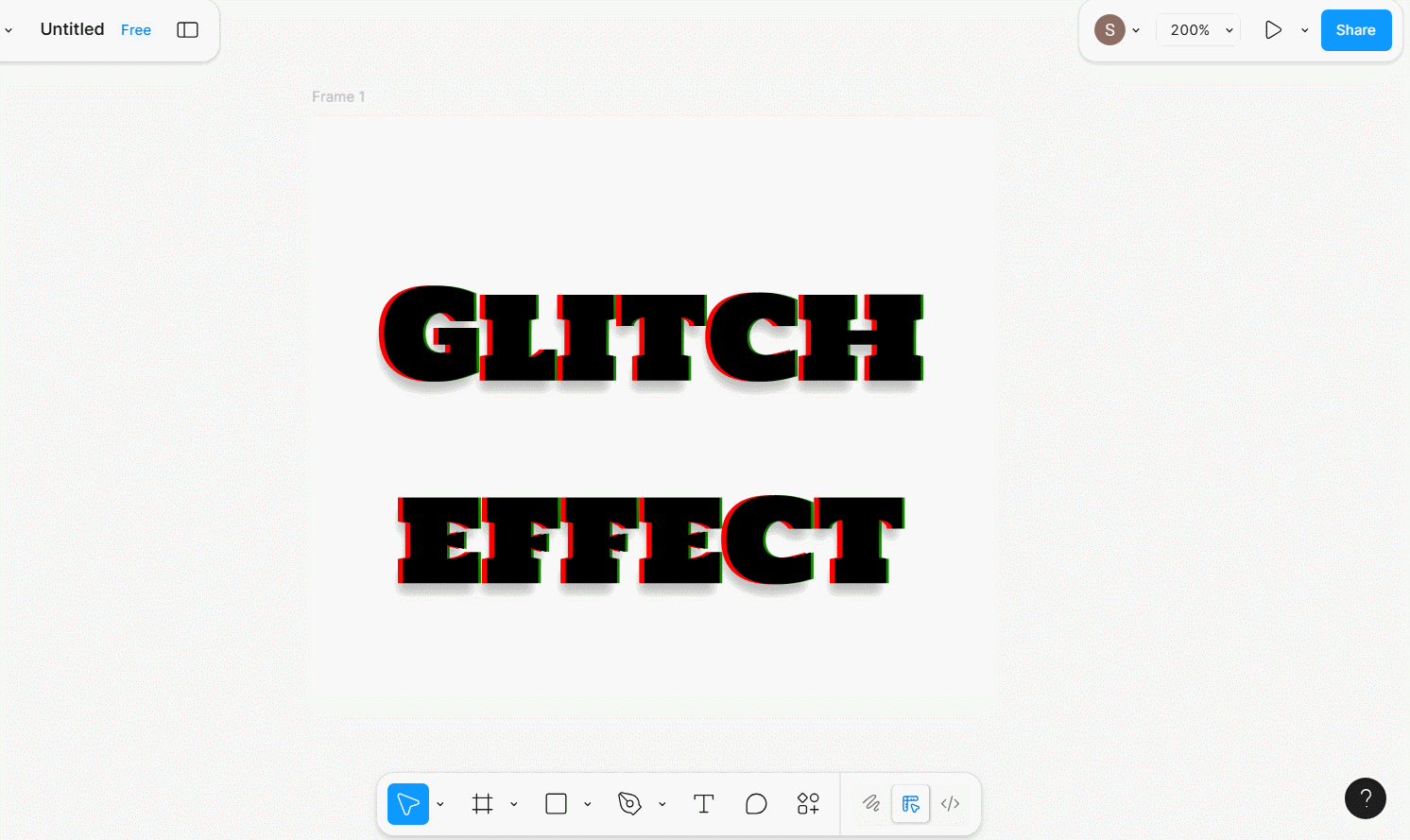Open the 200% zoom dropdown
Image resolution: width=1410 pixels, height=840 pixels.
click(x=1198, y=30)
